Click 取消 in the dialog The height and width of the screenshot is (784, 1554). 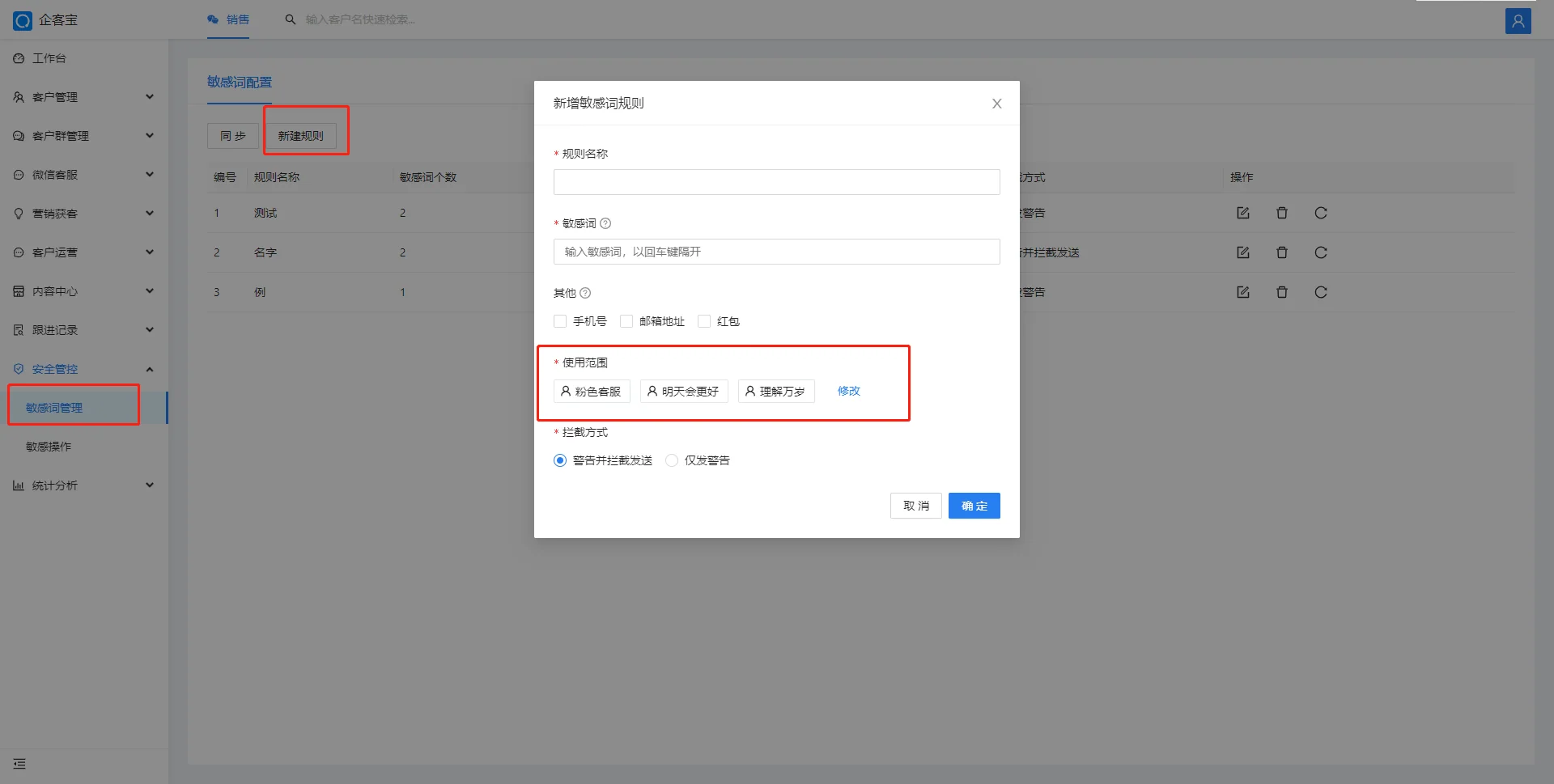(x=916, y=506)
